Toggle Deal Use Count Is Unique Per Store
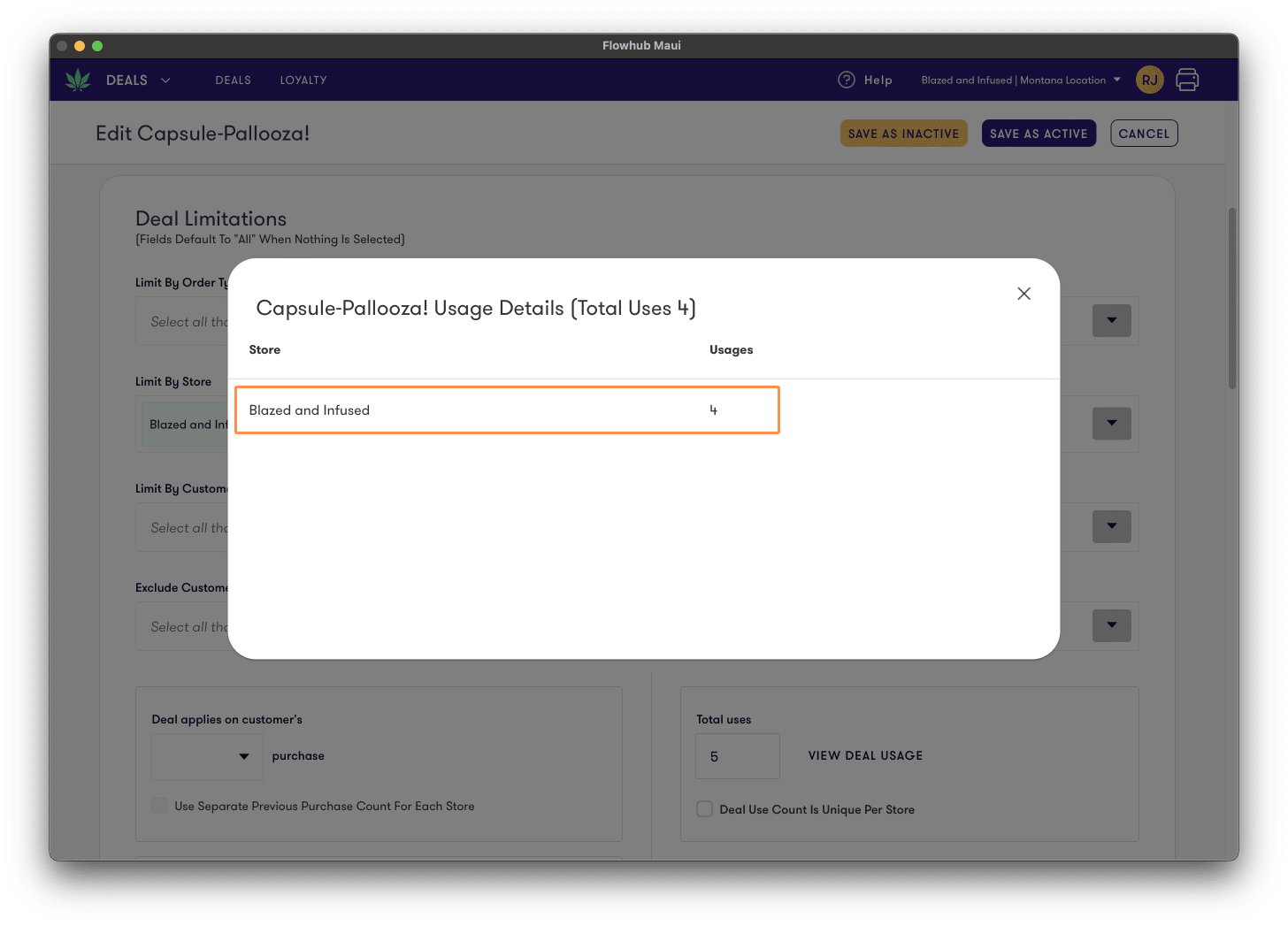 tap(705, 809)
